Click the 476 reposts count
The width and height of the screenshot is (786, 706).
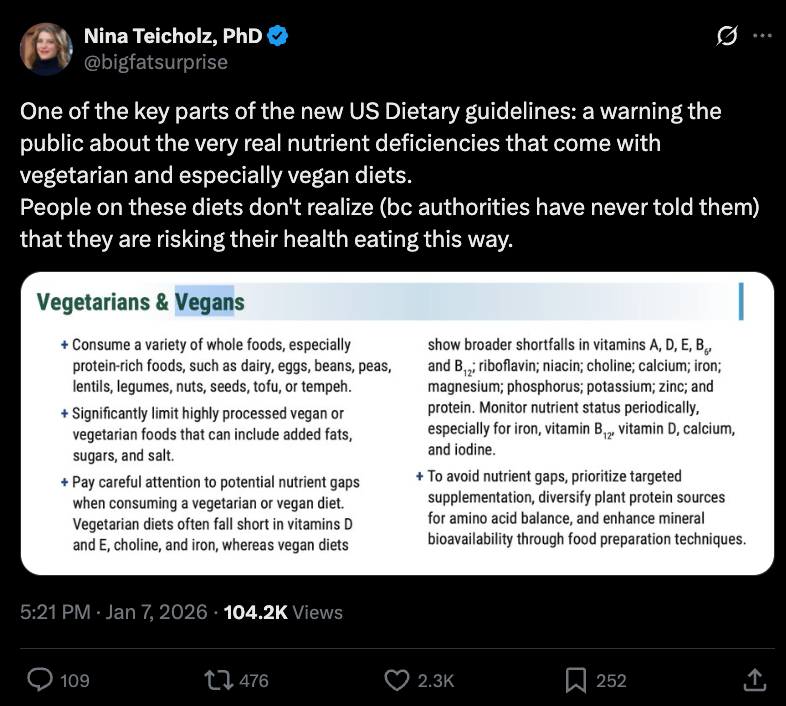(254, 680)
